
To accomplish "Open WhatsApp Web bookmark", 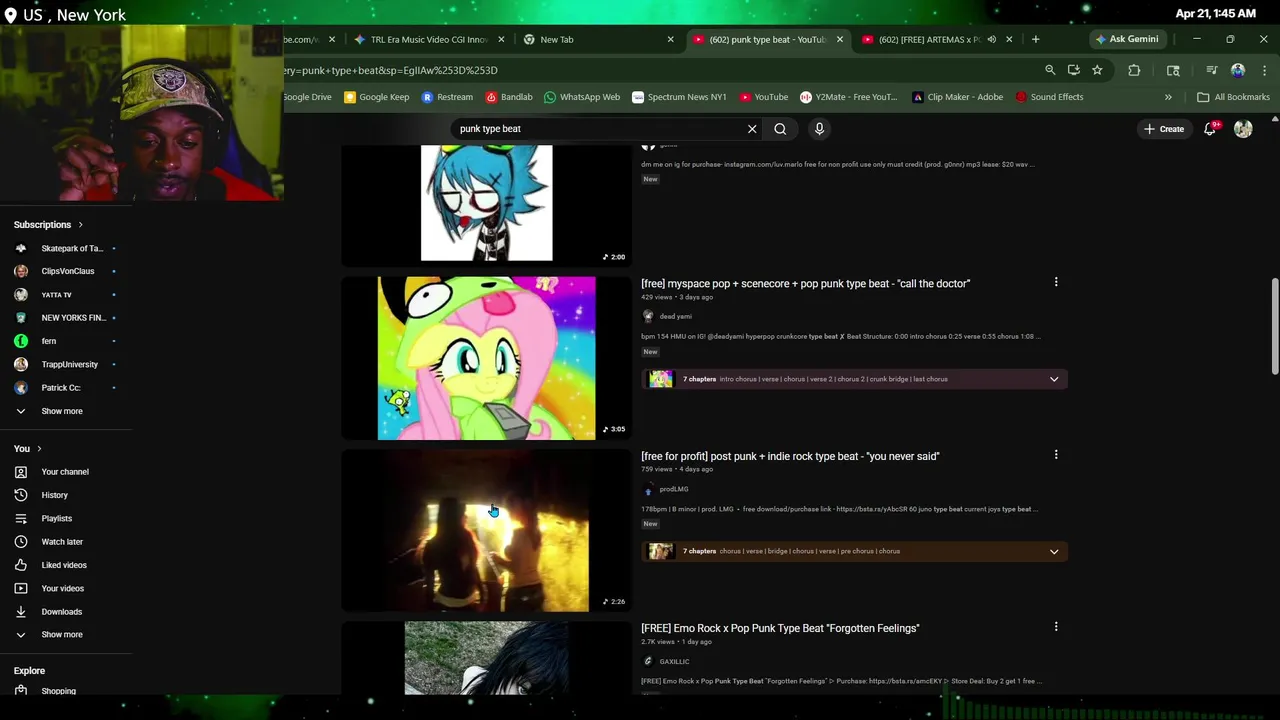I will (x=582, y=97).
